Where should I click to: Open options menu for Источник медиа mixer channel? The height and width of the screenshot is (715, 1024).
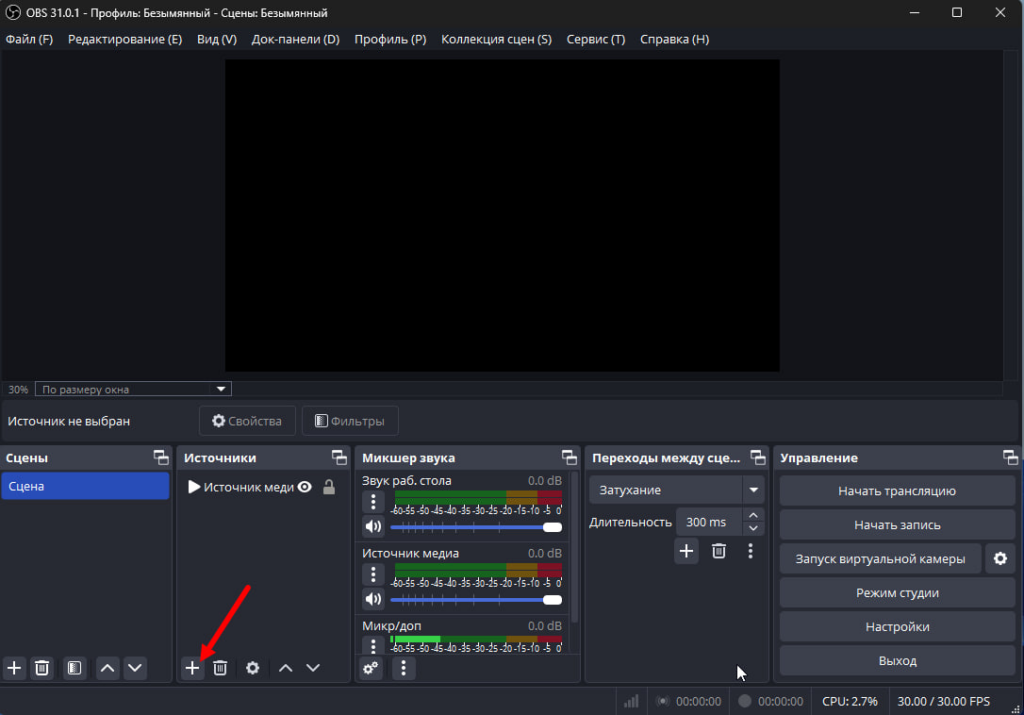coord(373,574)
